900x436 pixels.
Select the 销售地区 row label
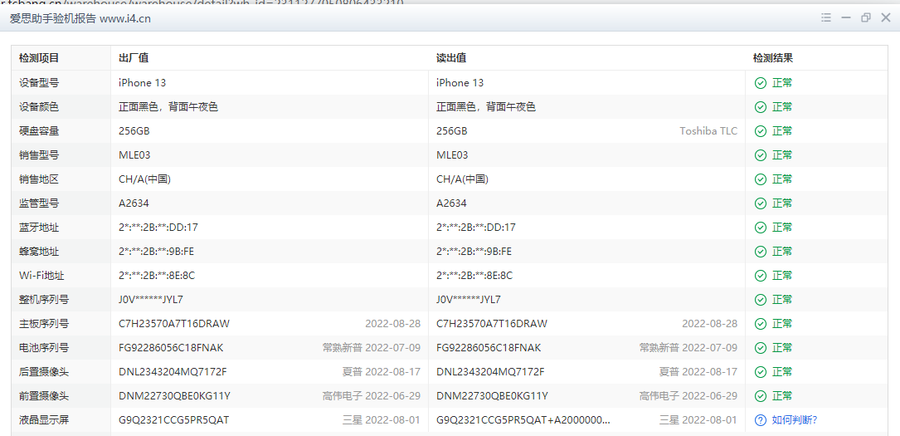pyautogui.click(x=39, y=179)
